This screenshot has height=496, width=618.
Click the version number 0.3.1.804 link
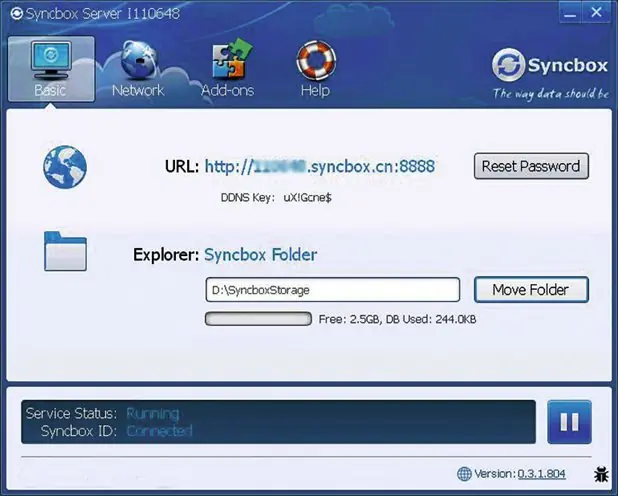point(541,474)
